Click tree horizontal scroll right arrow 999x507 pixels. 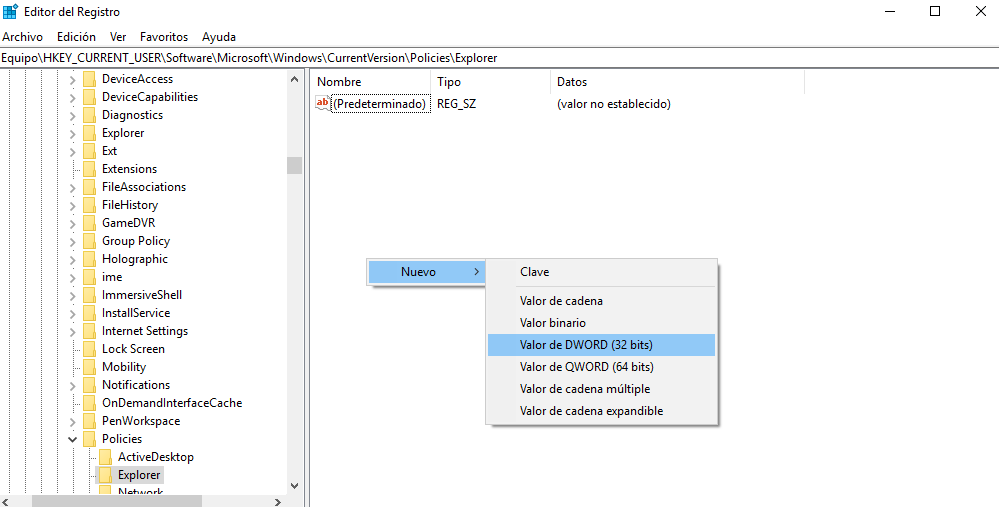tap(278, 501)
